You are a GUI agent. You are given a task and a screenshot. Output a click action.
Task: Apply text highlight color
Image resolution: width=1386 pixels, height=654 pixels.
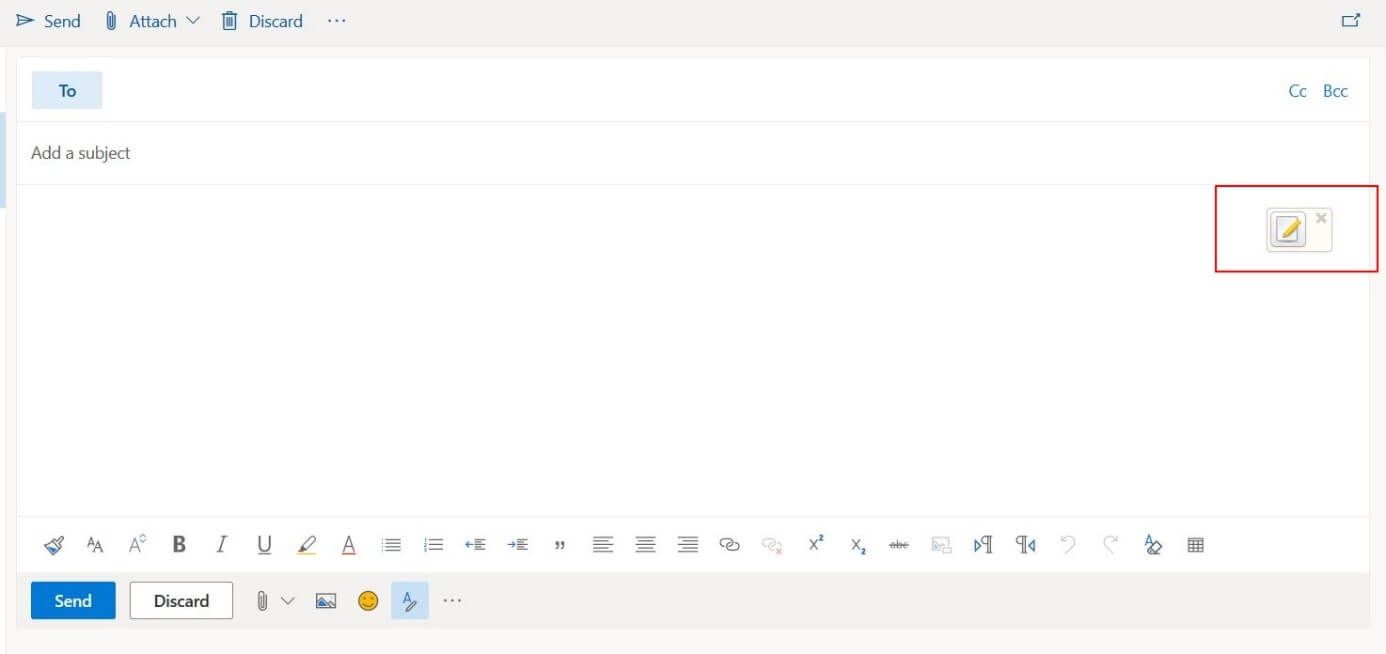307,545
